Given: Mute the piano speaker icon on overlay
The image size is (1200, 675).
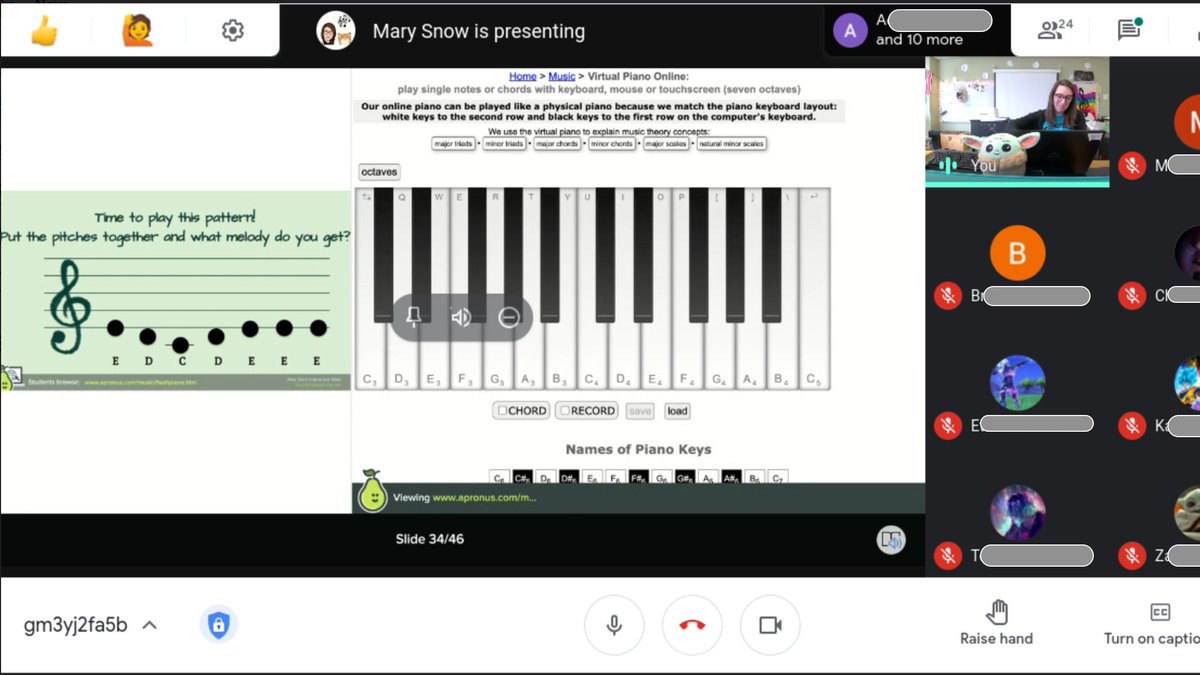Looking at the screenshot, I should click(x=462, y=317).
